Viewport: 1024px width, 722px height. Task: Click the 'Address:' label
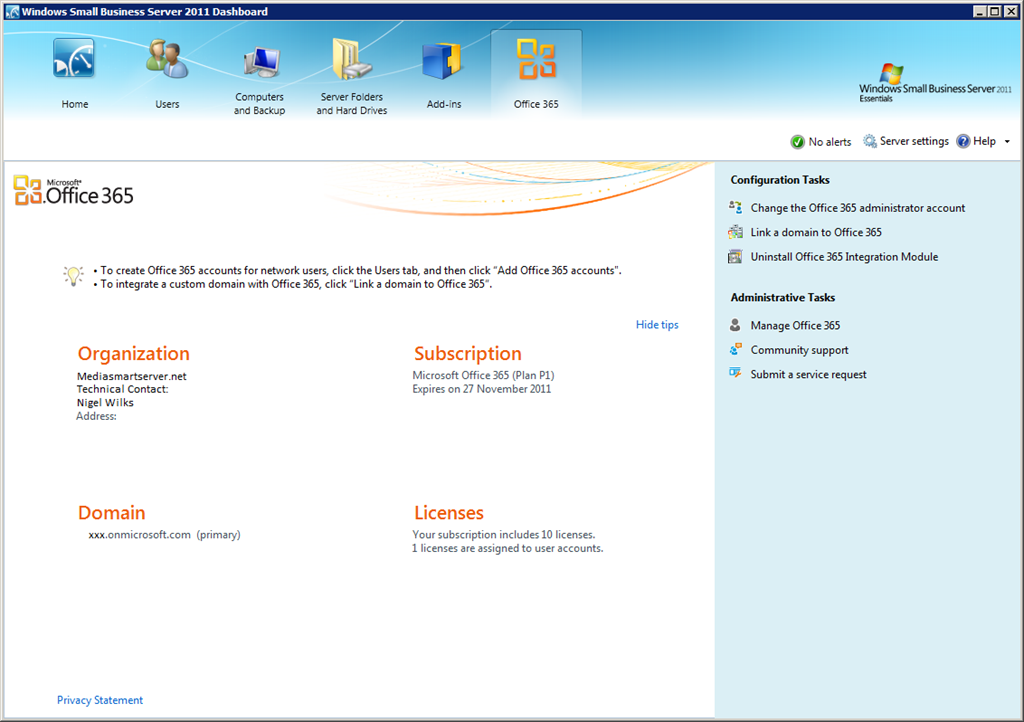coord(96,416)
